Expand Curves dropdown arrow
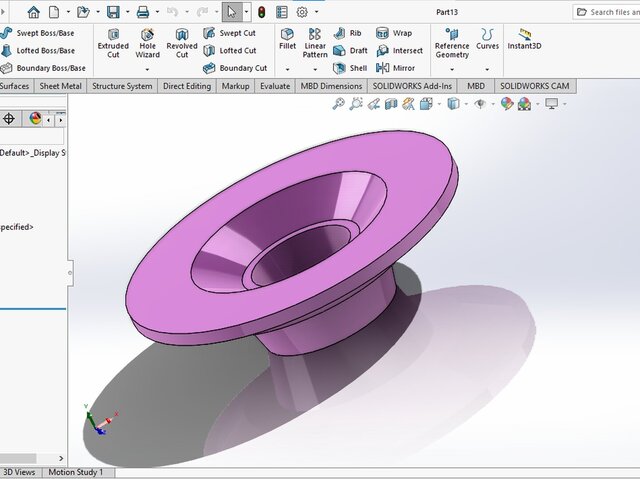 [x=487, y=69]
